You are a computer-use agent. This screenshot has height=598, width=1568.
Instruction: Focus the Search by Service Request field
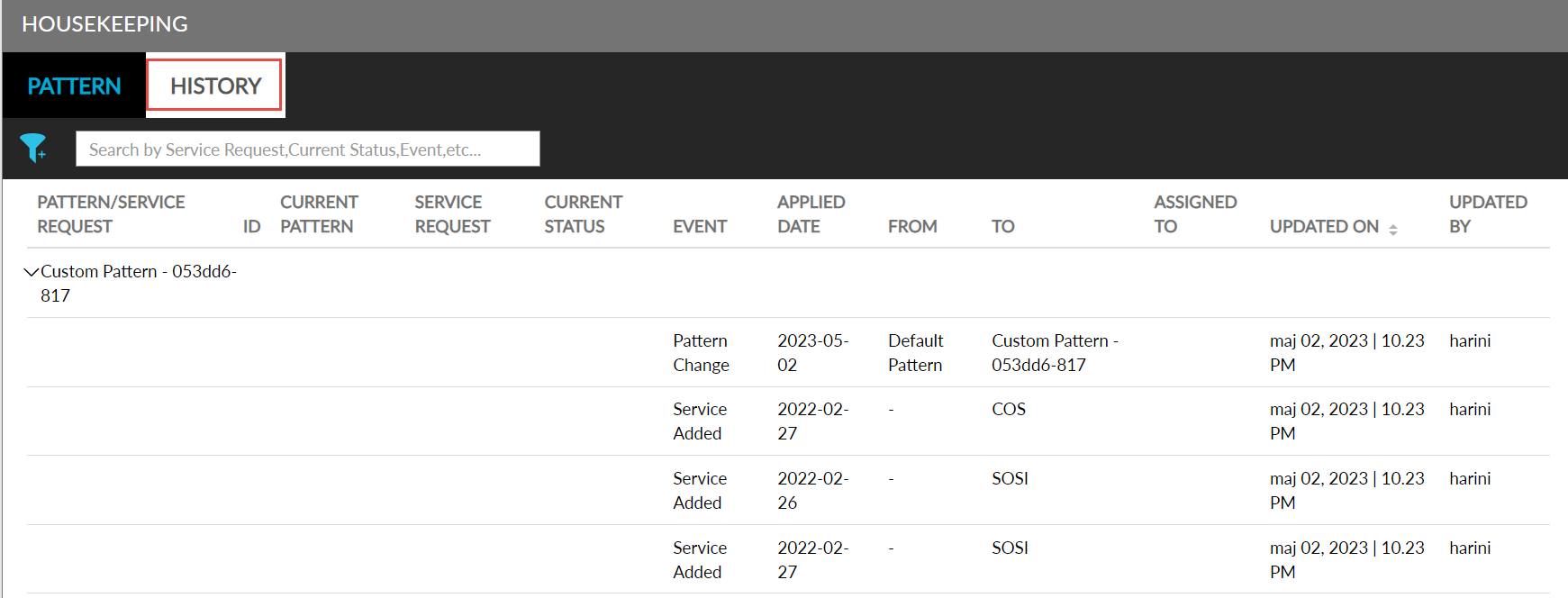(307, 149)
